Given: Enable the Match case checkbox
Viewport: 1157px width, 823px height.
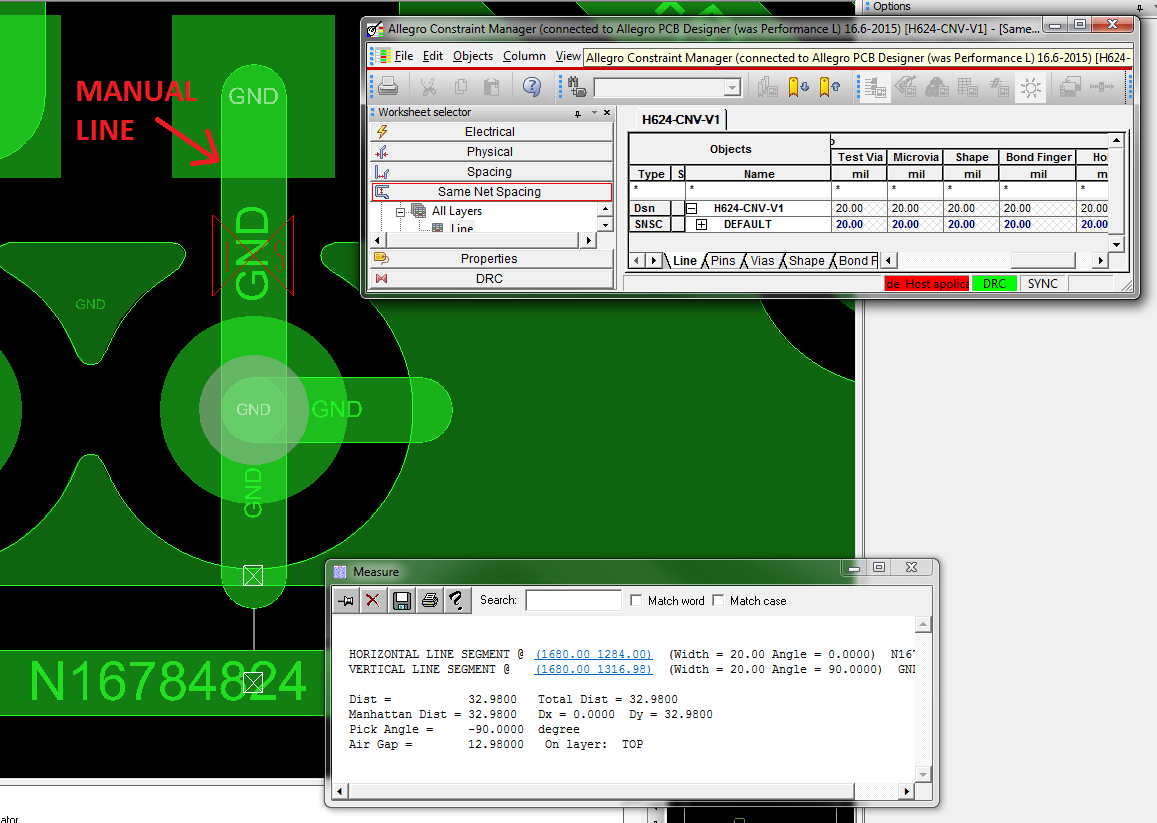Looking at the screenshot, I should 718,601.
